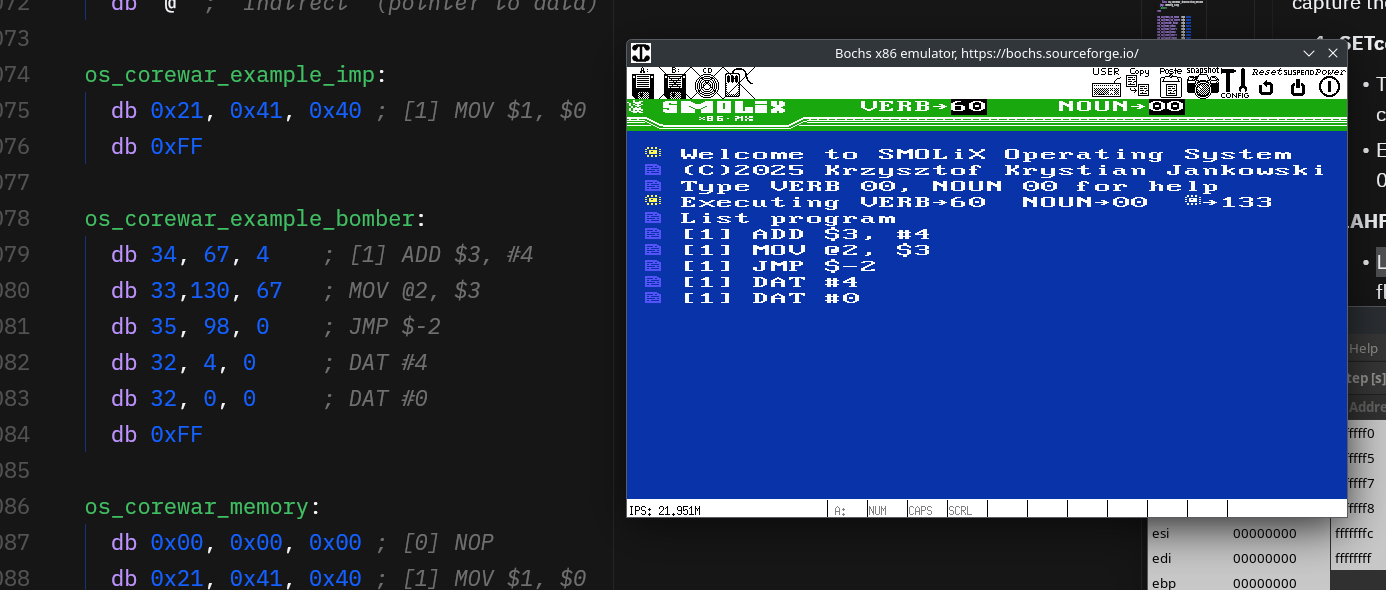Click the Bochs emulator title bar text

(987, 53)
